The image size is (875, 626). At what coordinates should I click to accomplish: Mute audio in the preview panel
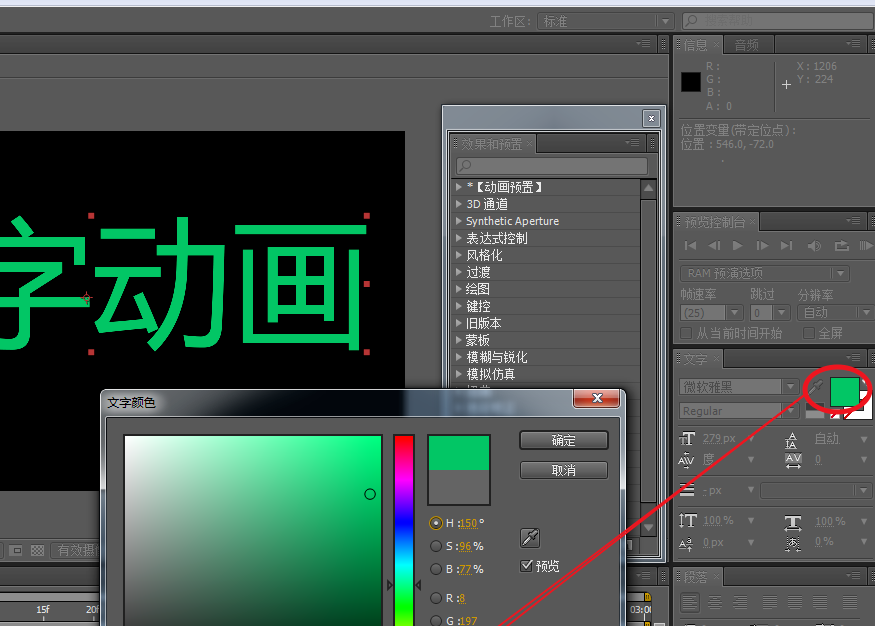click(814, 245)
